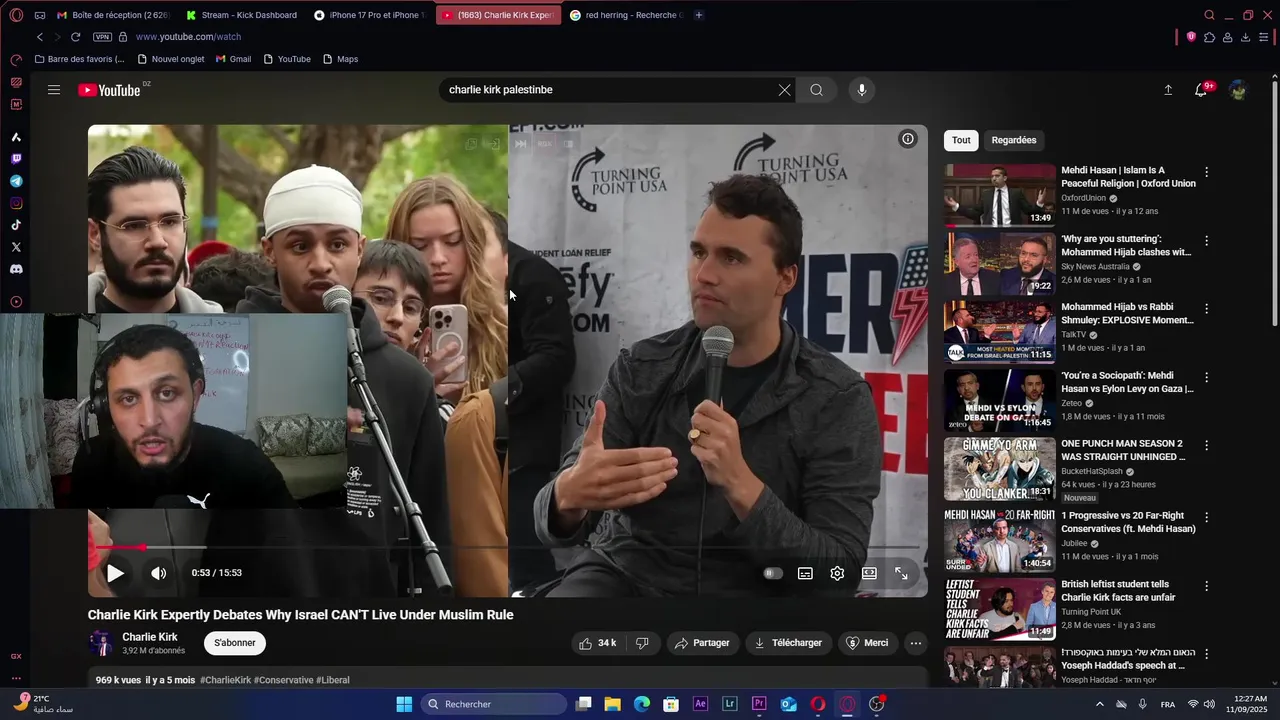Viewport: 1280px width, 720px height.
Task: Open Discord in the Opera sidebar
Action: pos(16,269)
